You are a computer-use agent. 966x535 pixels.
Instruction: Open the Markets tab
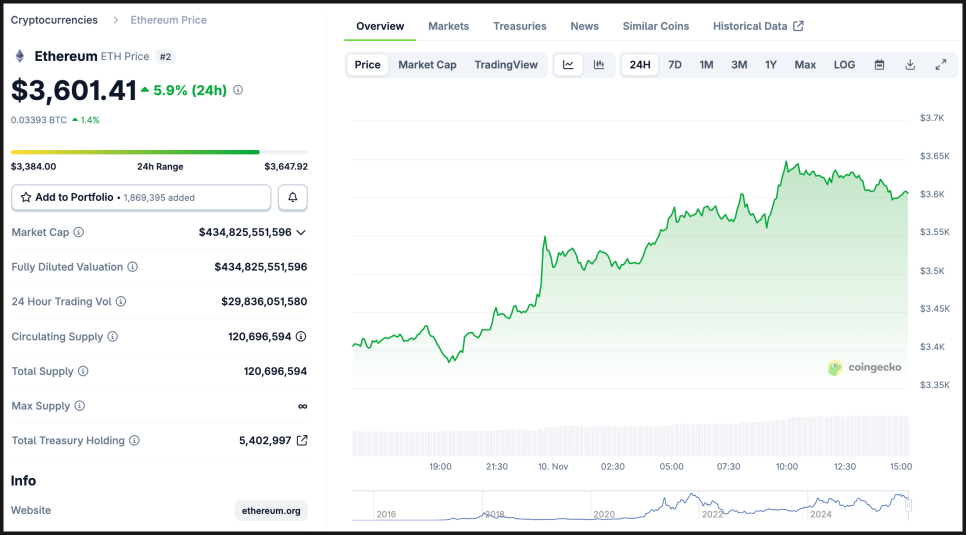click(x=448, y=26)
